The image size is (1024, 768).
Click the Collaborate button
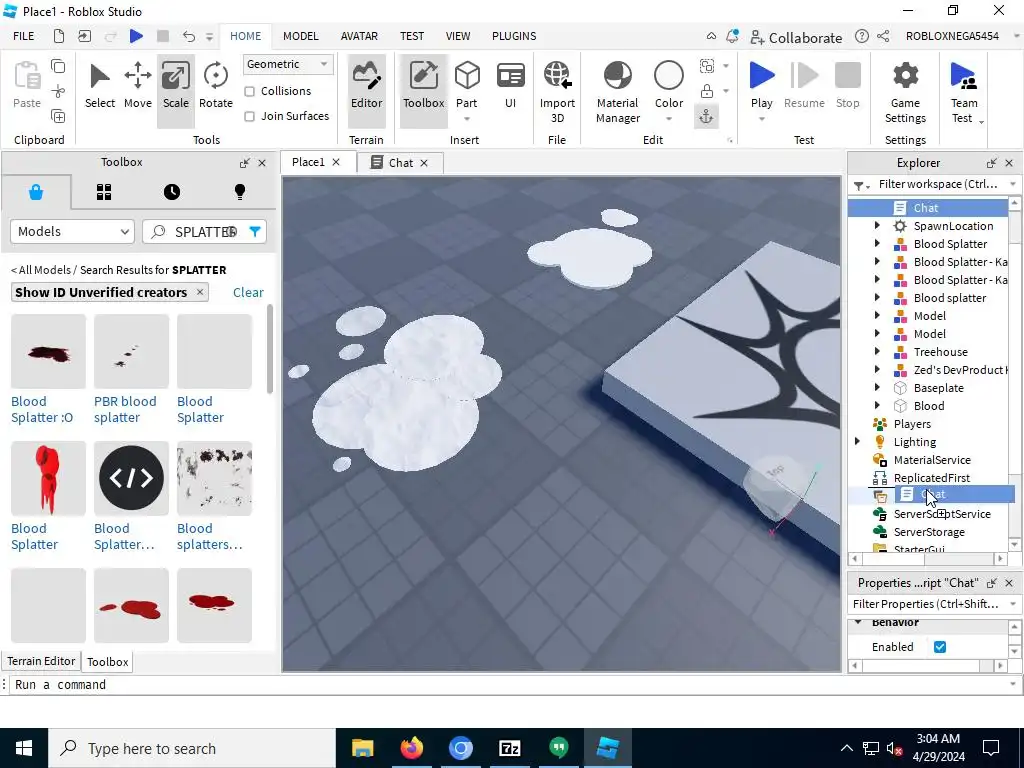pyautogui.click(x=796, y=37)
